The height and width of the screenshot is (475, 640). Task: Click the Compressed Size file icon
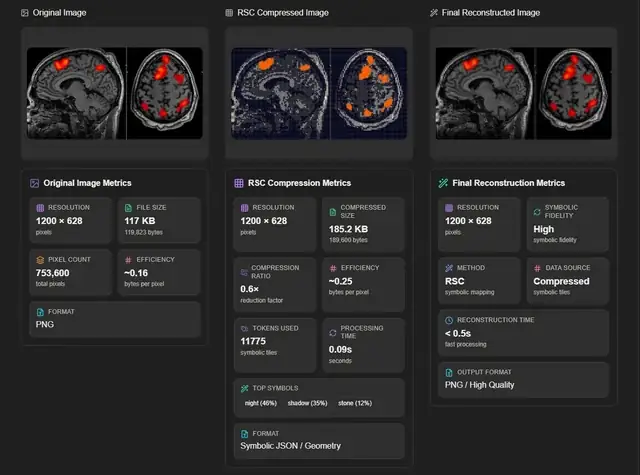tap(331, 208)
